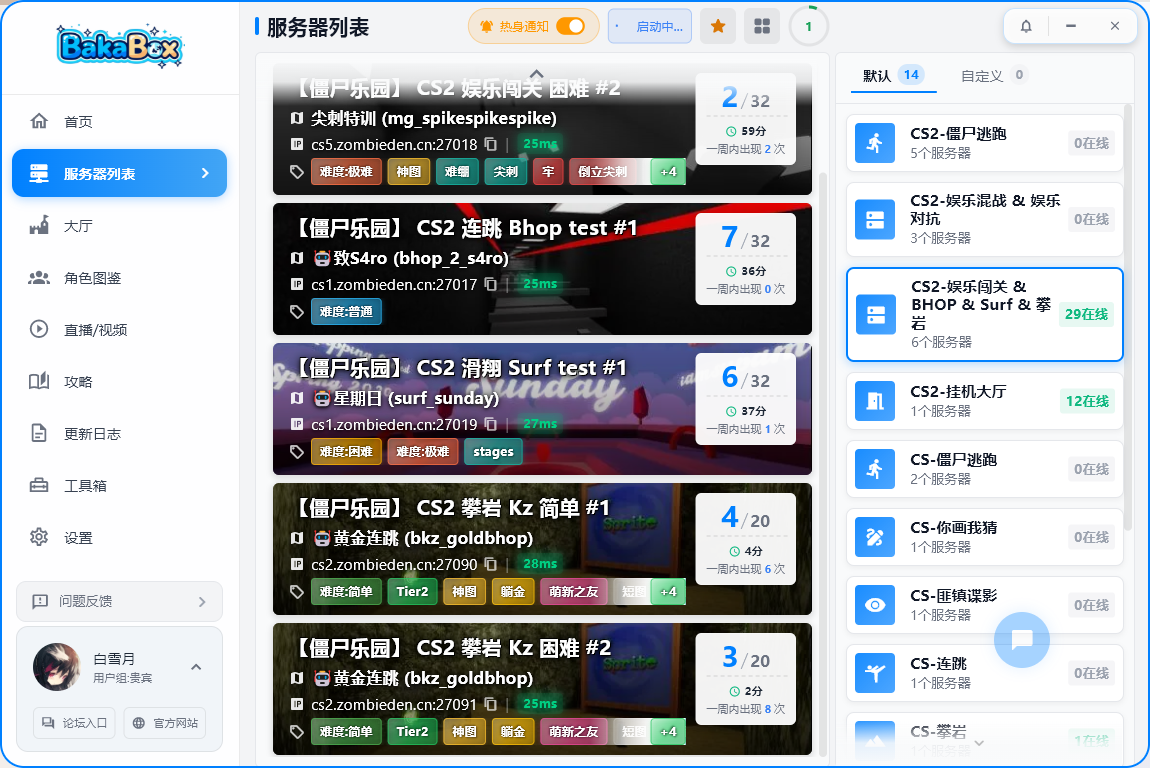Click the server list vertical scrollbar

click(x=823, y=462)
